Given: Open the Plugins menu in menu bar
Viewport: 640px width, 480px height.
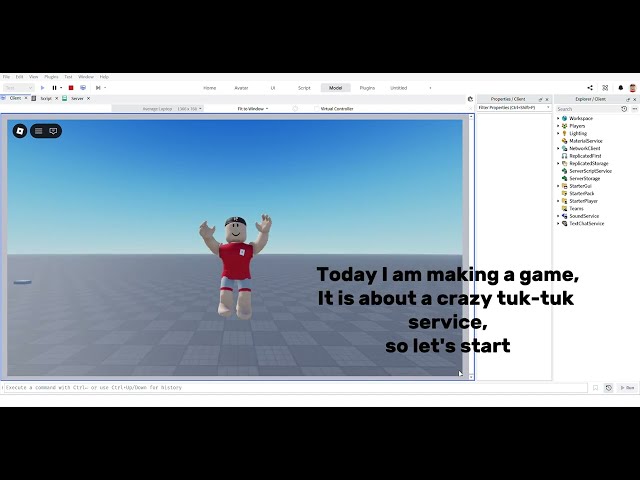Looking at the screenshot, I should point(51,77).
